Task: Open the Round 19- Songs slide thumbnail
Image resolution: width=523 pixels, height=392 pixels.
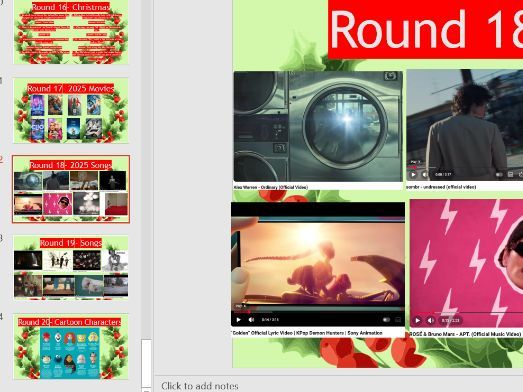Action: (71, 267)
